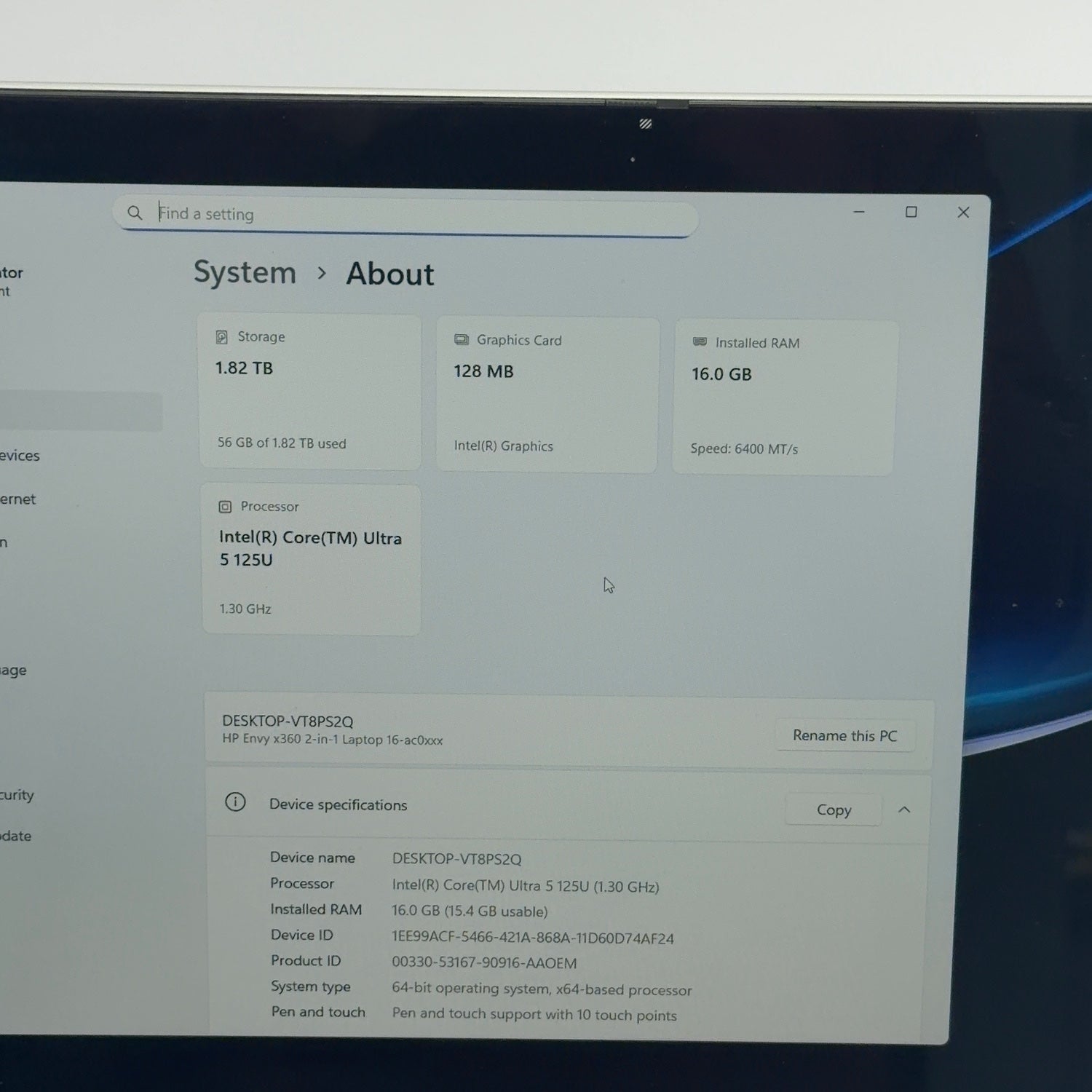Close the Settings window

coord(963,212)
